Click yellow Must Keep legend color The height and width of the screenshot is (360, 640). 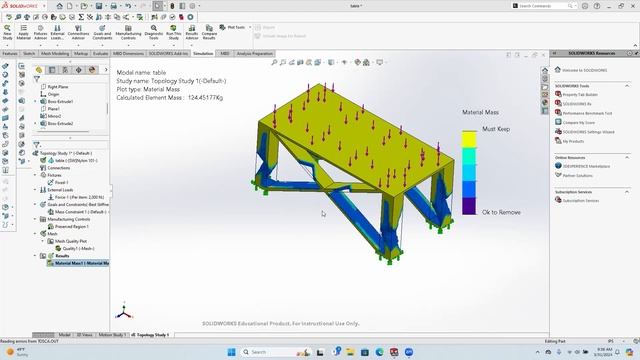[469, 139]
